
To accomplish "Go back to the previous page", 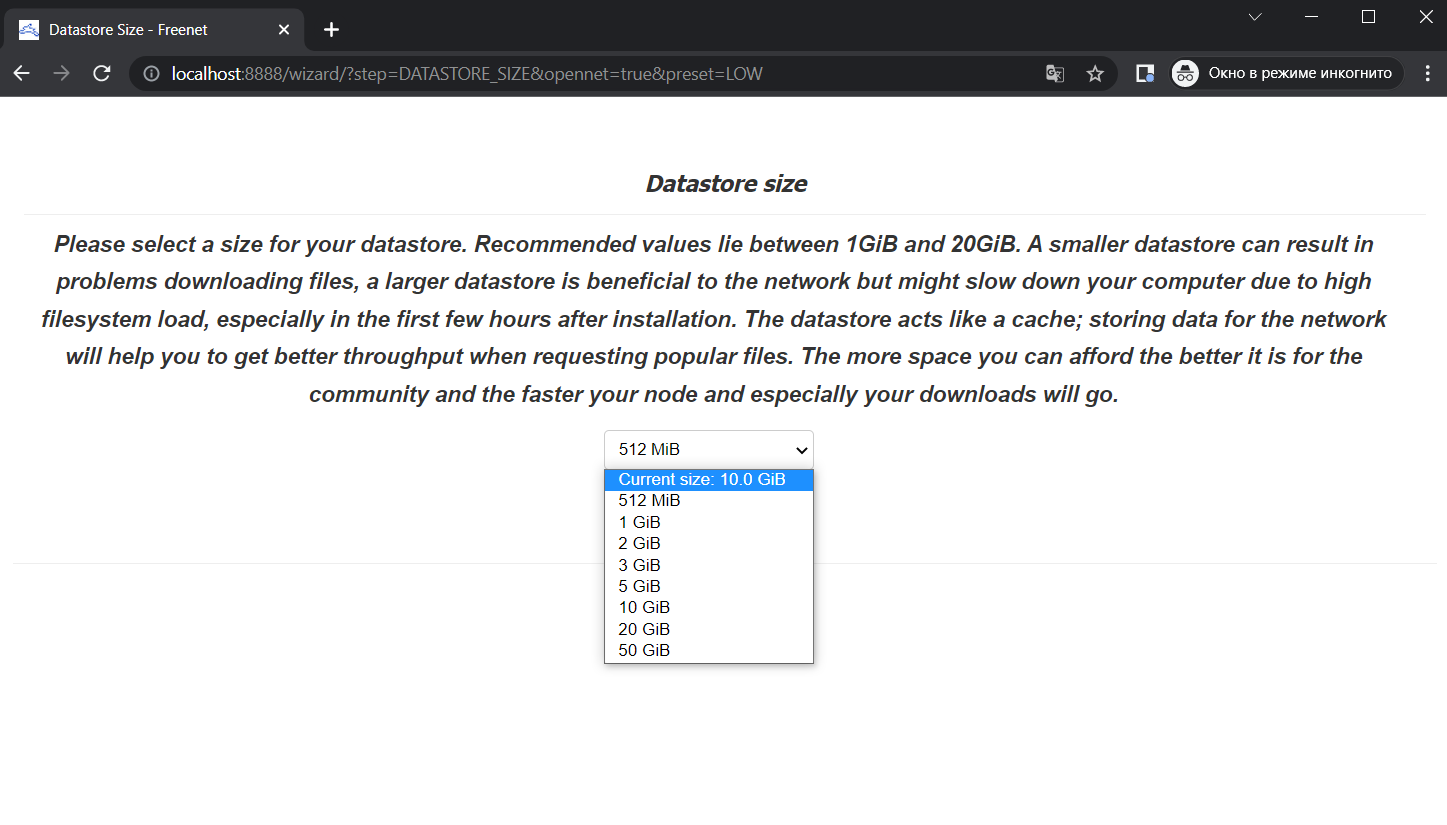I will [22, 74].
